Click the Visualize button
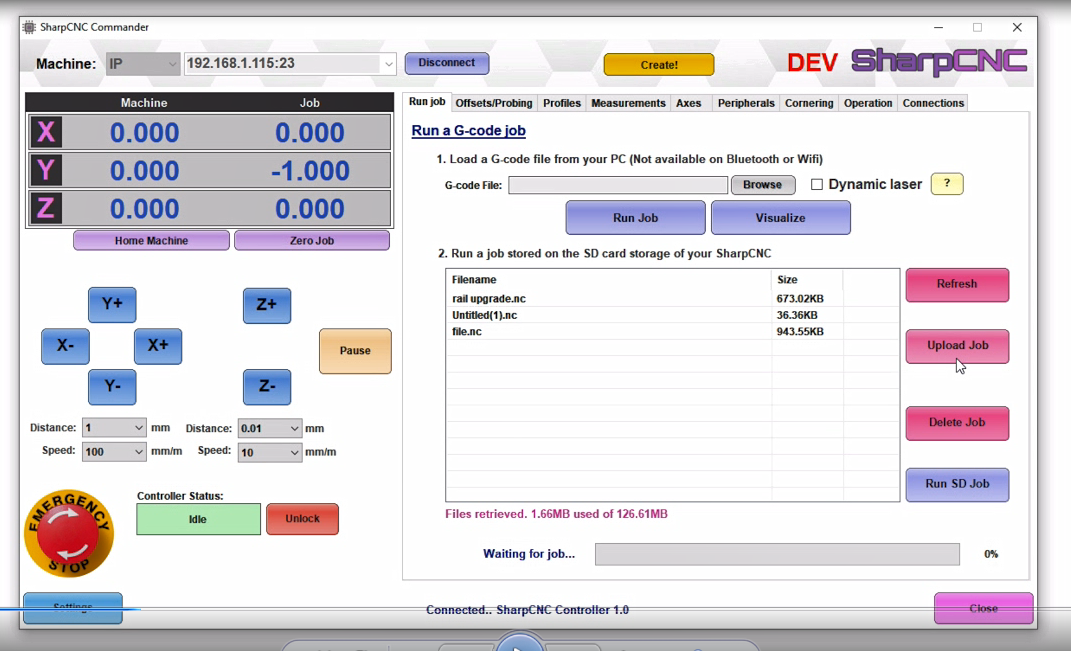Viewport: 1071px width, 651px height. pos(781,218)
